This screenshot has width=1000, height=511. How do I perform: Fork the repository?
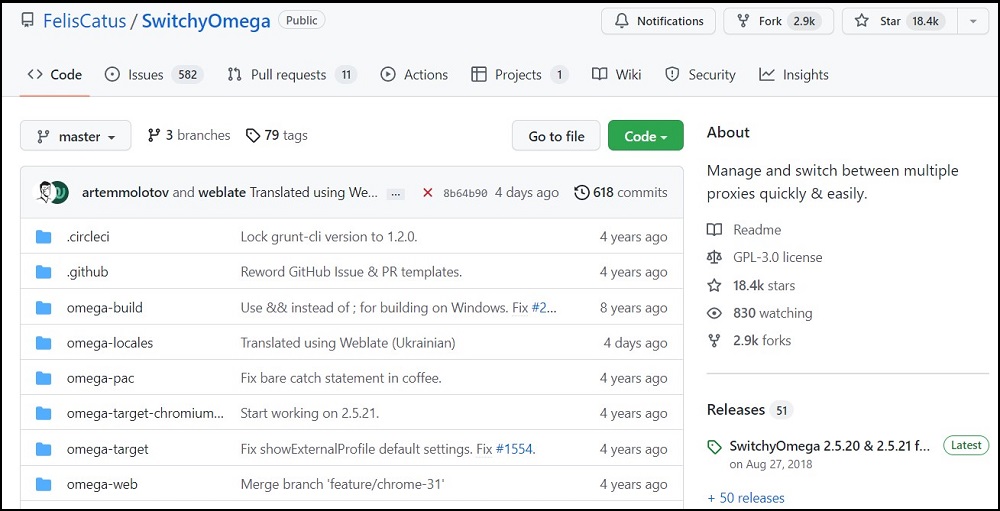[x=778, y=21]
